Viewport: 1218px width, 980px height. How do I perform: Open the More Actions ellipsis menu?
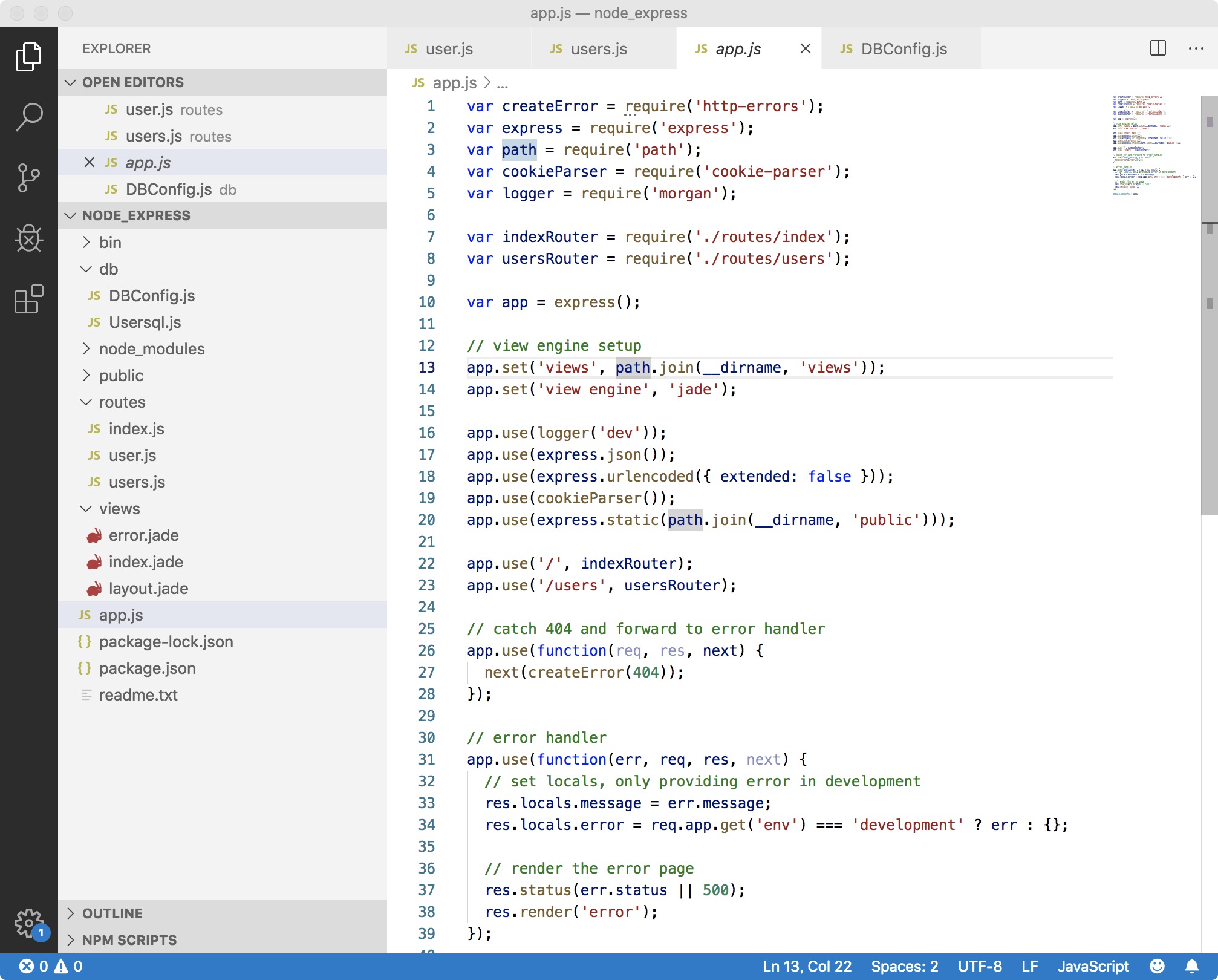(1196, 48)
